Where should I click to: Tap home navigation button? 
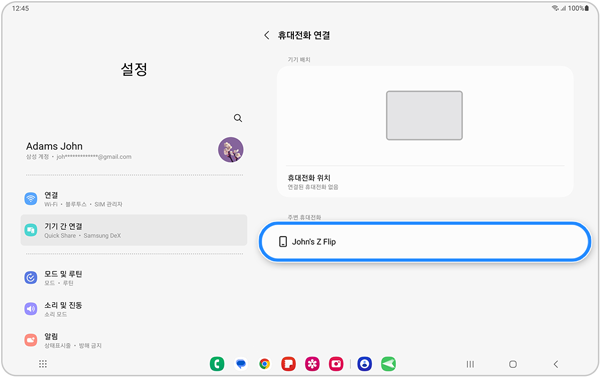(513, 364)
